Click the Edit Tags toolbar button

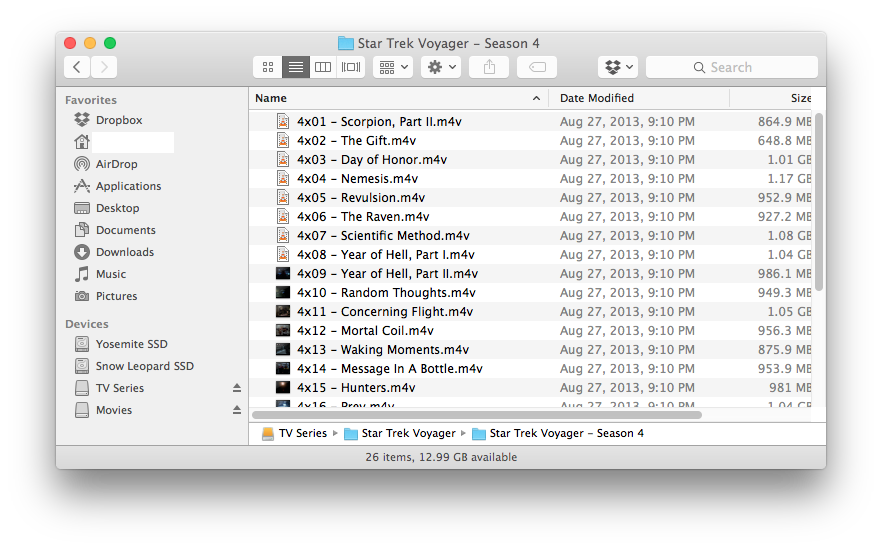coord(537,68)
